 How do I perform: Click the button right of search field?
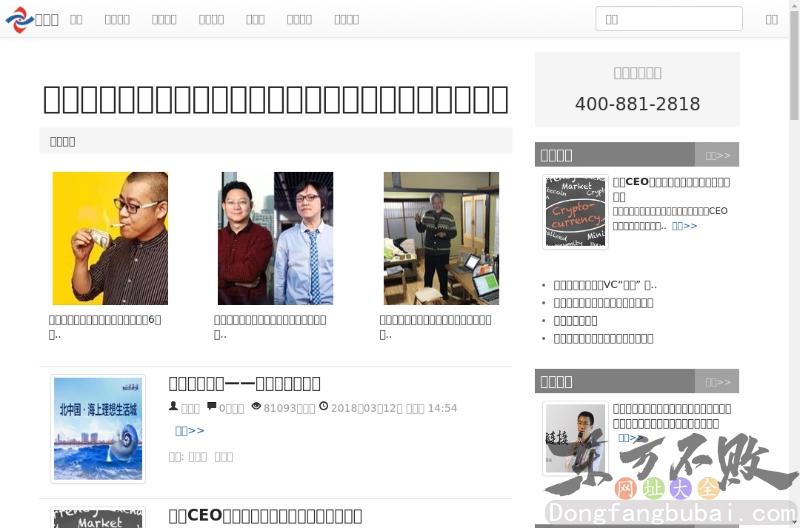(x=771, y=19)
